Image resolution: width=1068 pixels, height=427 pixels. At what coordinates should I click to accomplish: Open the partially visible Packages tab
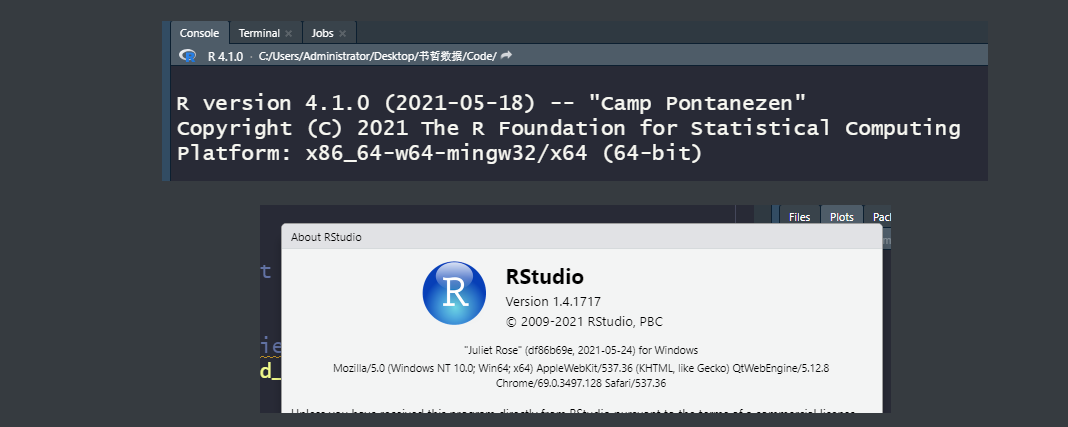tap(880, 216)
